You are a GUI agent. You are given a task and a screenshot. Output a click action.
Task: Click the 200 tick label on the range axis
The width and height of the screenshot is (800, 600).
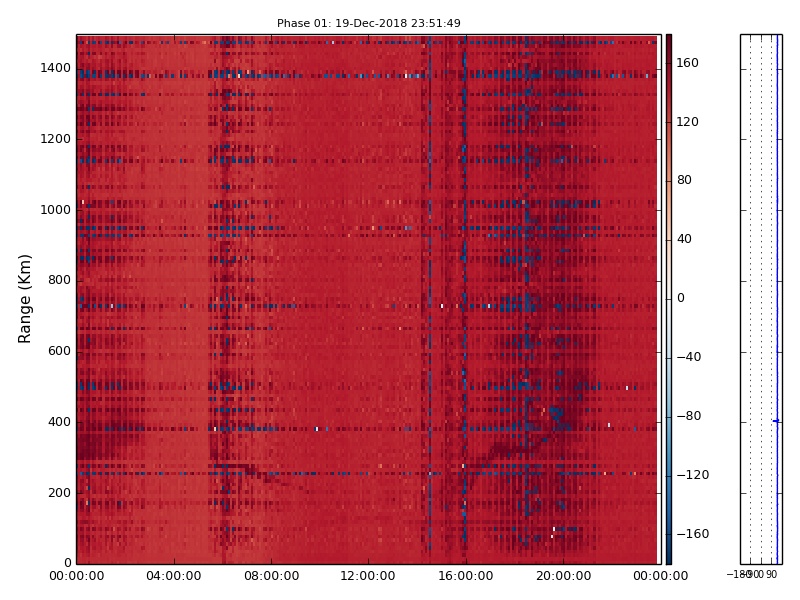tap(59, 493)
